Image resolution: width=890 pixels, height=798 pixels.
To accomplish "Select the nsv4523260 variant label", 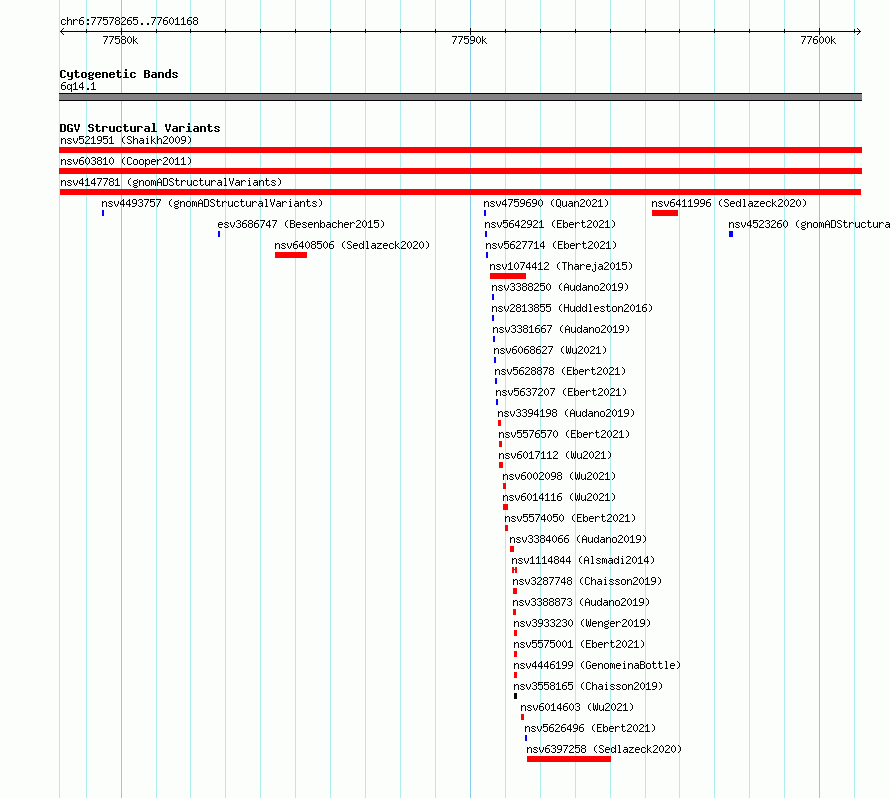I will click(809, 224).
